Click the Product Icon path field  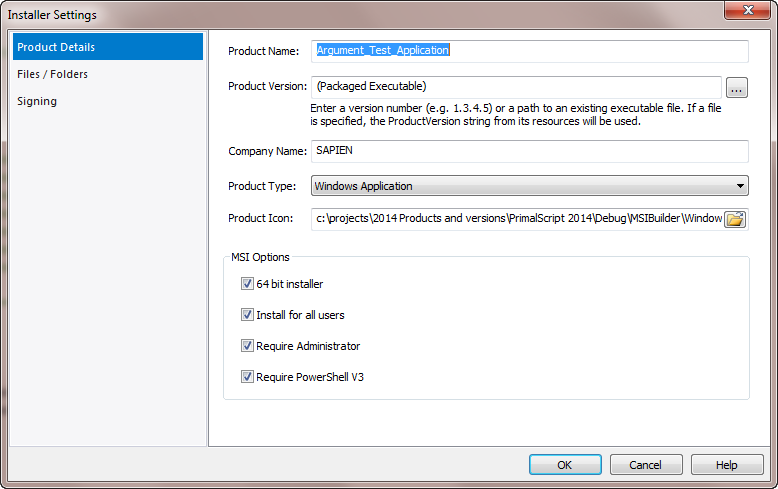pos(518,219)
